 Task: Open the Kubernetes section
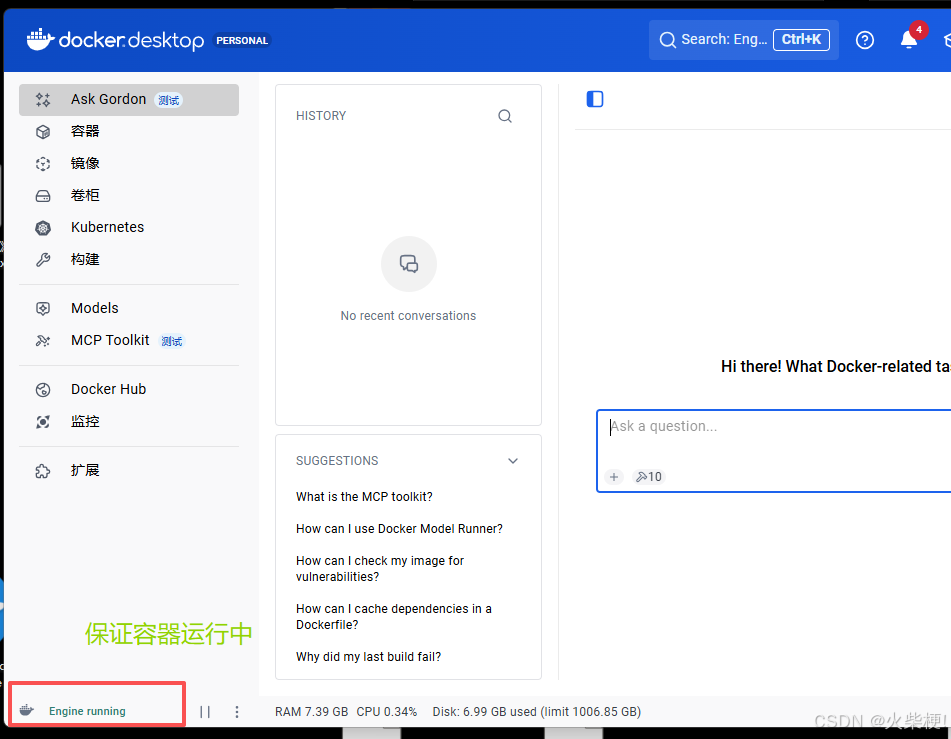tap(129, 228)
